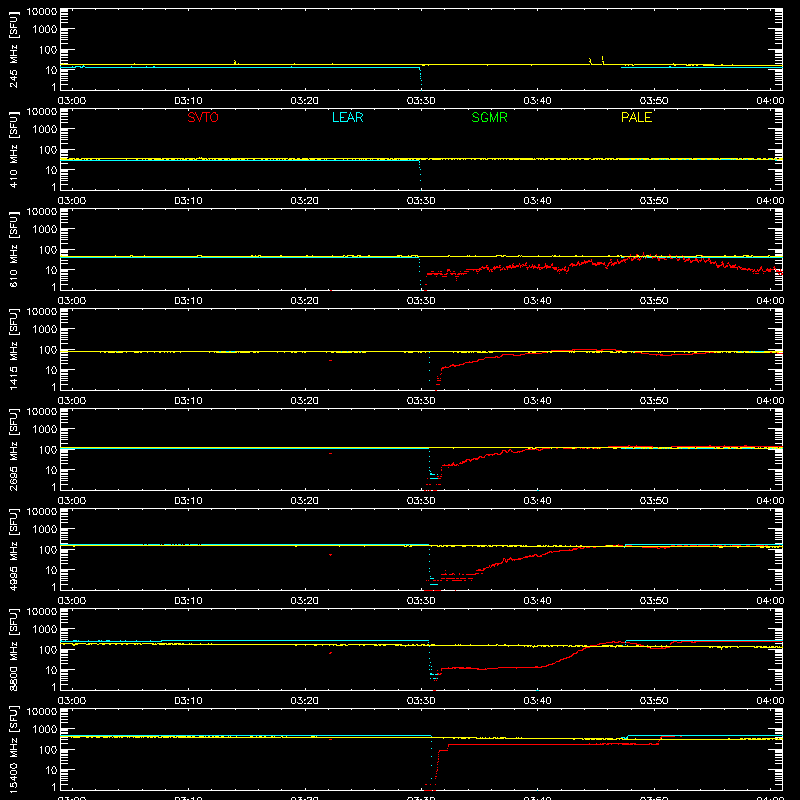Click 03:00 label under the 245 MHz plot
800x800 pixels.
[71, 101]
